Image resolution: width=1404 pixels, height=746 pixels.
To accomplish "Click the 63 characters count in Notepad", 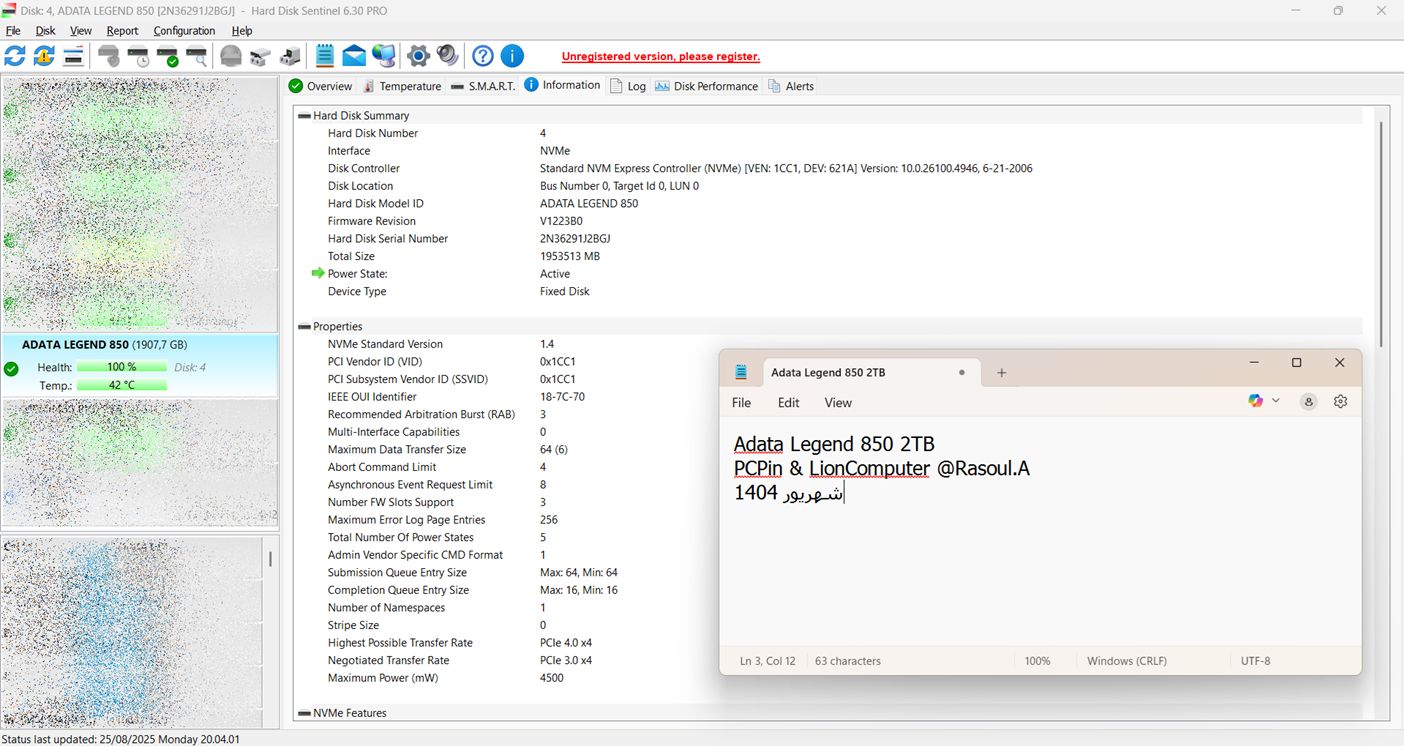I will click(848, 661).
